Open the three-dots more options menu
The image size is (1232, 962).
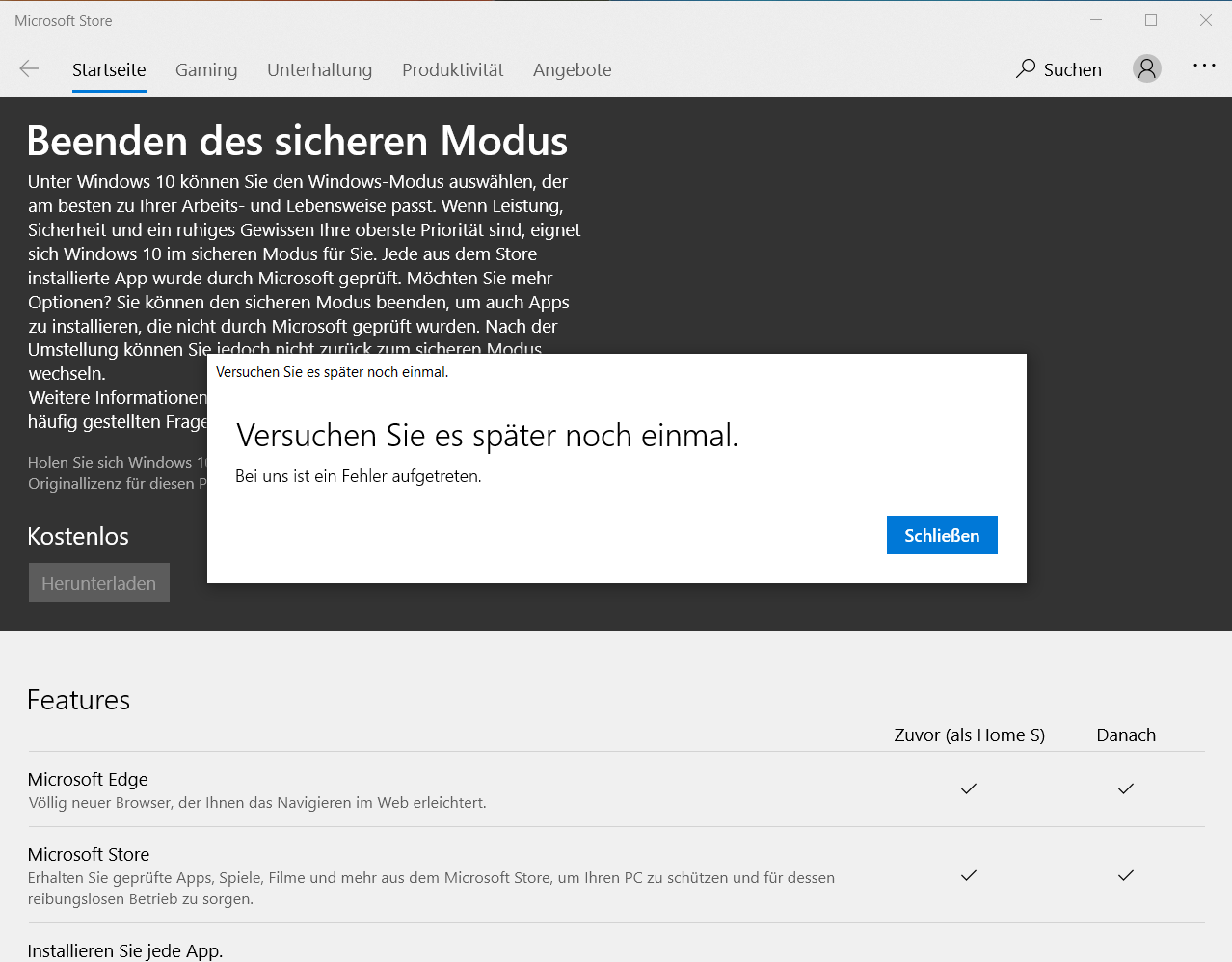1204,66
